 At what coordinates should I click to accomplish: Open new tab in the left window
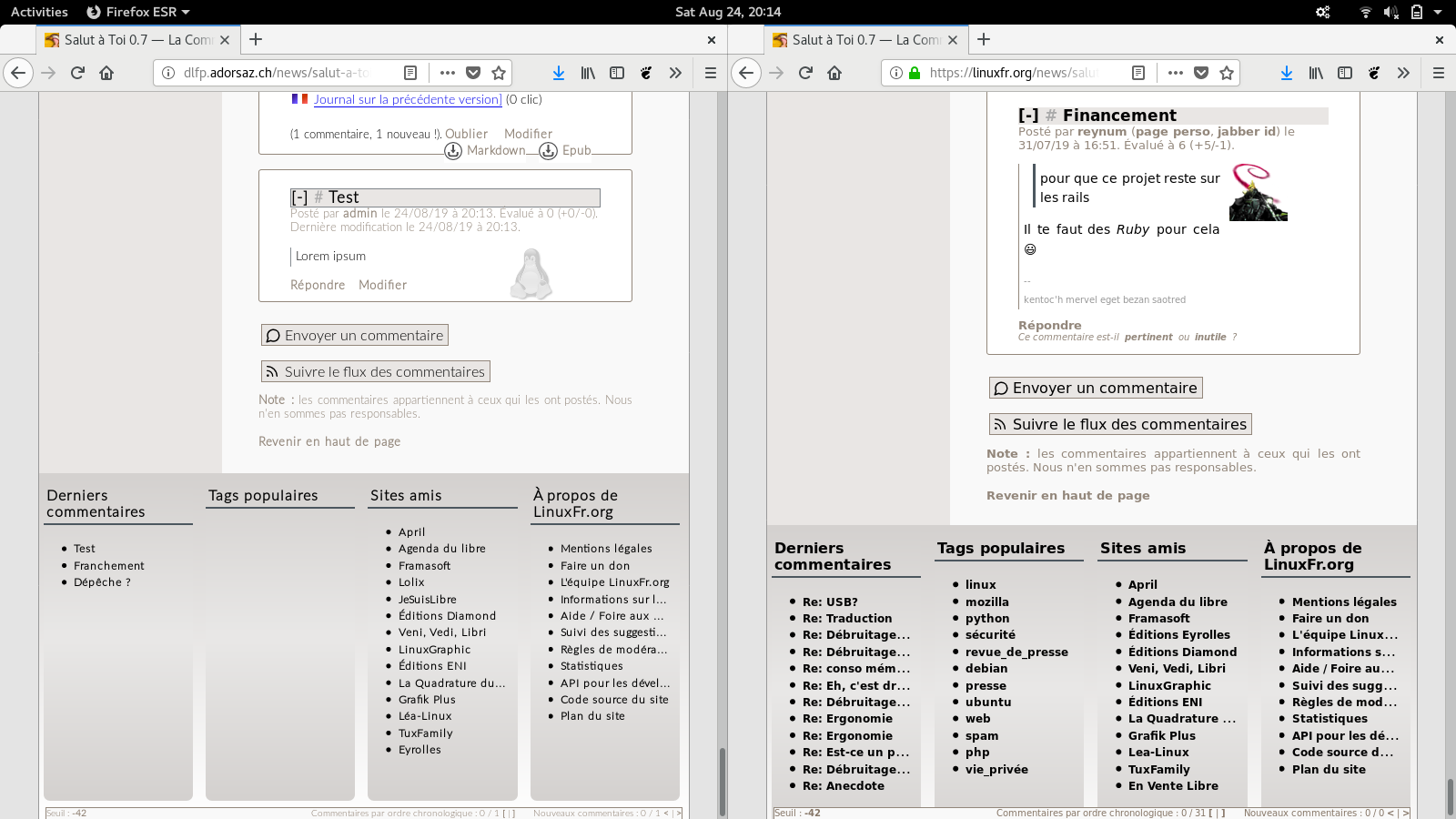256,39
